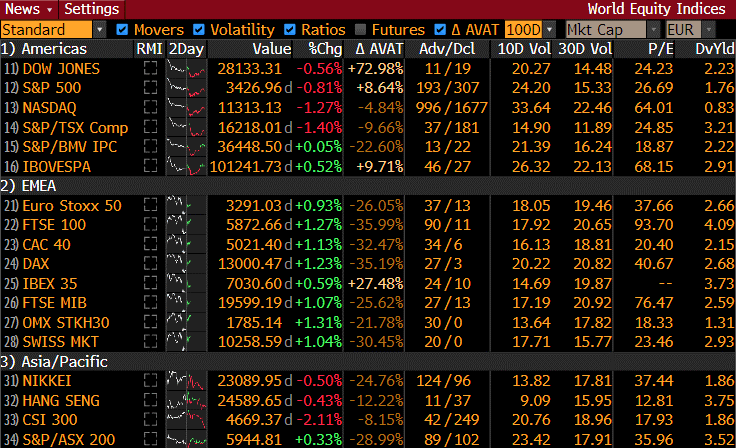This screenshot has height=448, width=736.
Task: Toggle the Volatility checkbox
Action: point(199,30)
